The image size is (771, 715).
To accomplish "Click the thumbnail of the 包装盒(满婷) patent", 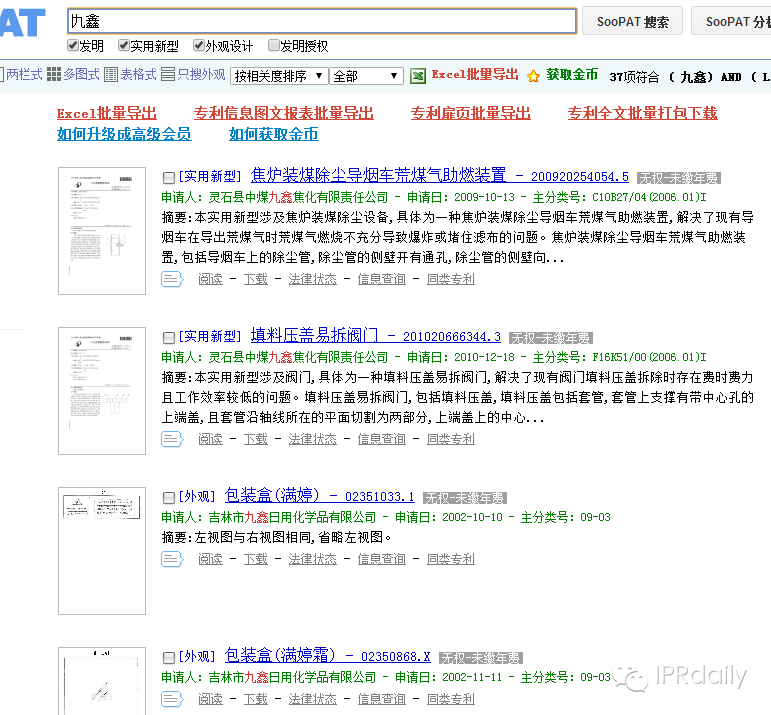I will 102,551.
